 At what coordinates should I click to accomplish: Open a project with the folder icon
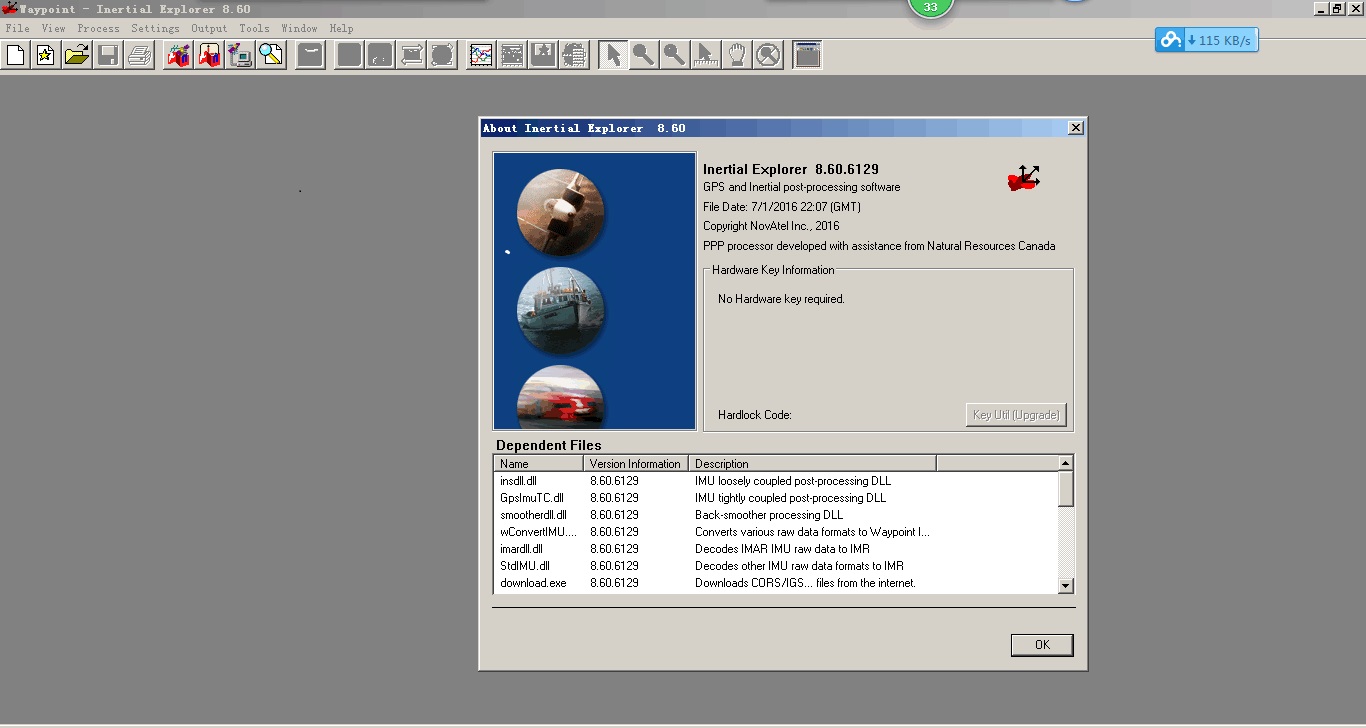coord(77,55)
